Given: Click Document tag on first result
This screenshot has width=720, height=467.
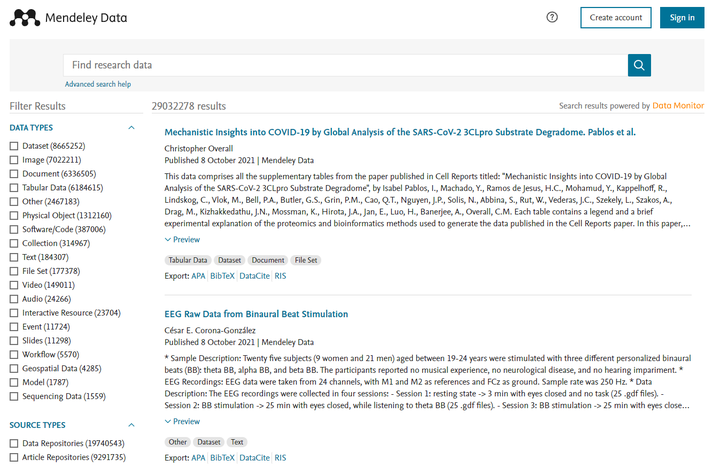Looking at the screenshot, I should point(268,260).
